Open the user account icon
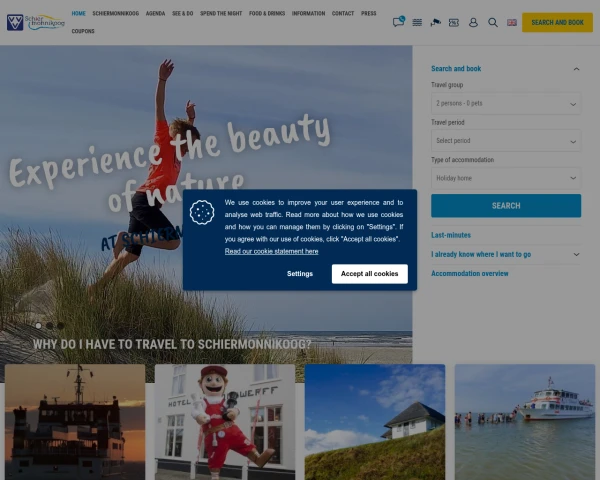600x480 pixels. [473, 22]
